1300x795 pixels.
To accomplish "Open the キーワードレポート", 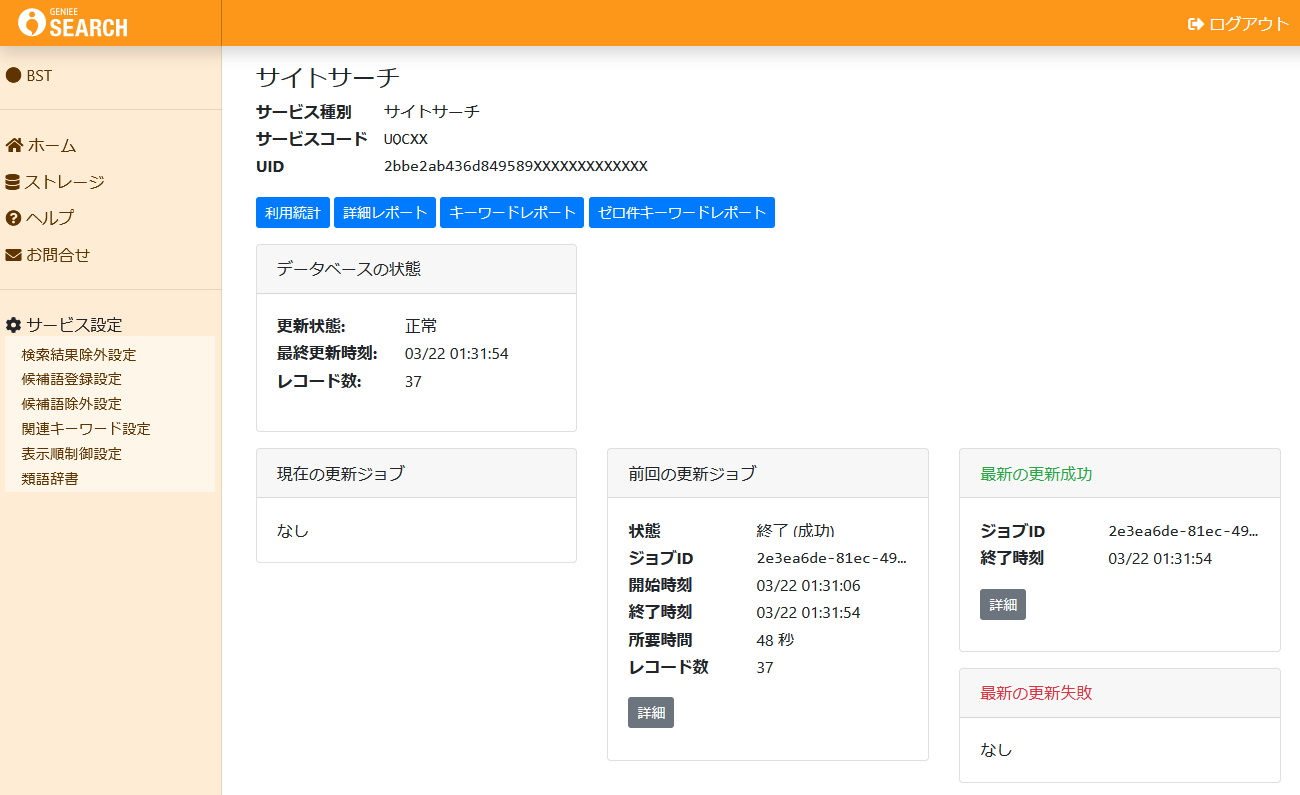I will (x=512, y=212).
